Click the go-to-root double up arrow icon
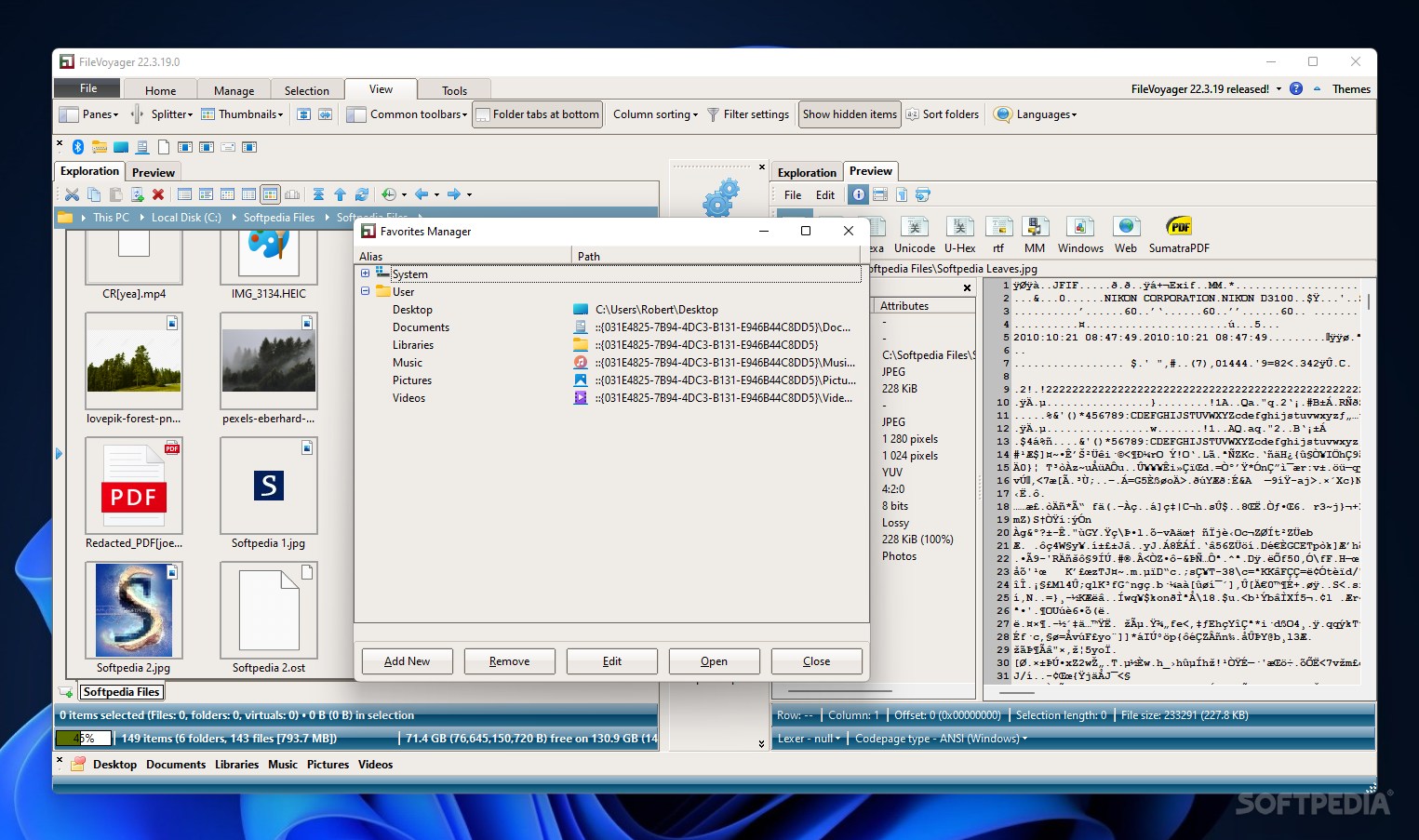Screen dimensions: 1419x840 pos(318,194)
